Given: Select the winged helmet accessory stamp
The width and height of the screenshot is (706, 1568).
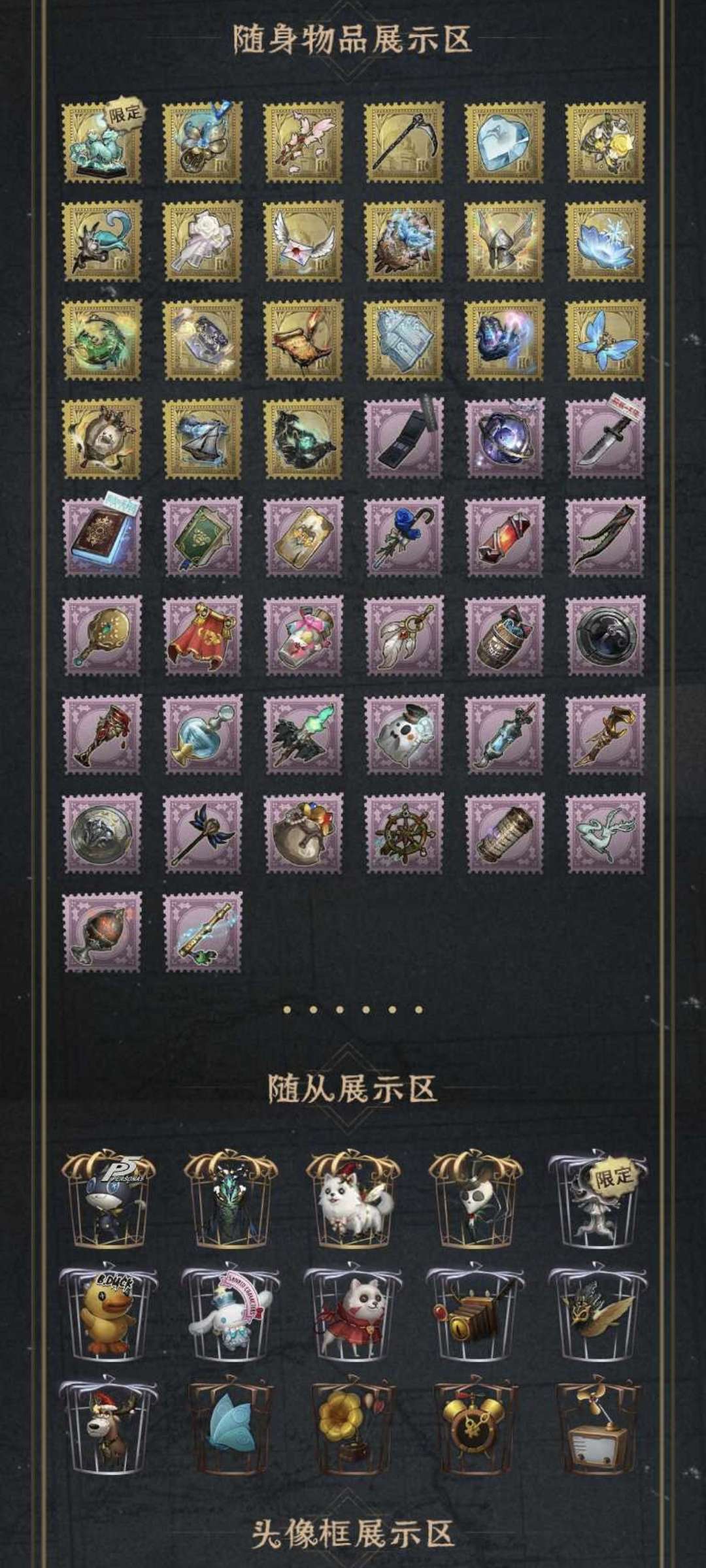Looking at the screenshot, I should click(505, 240).
